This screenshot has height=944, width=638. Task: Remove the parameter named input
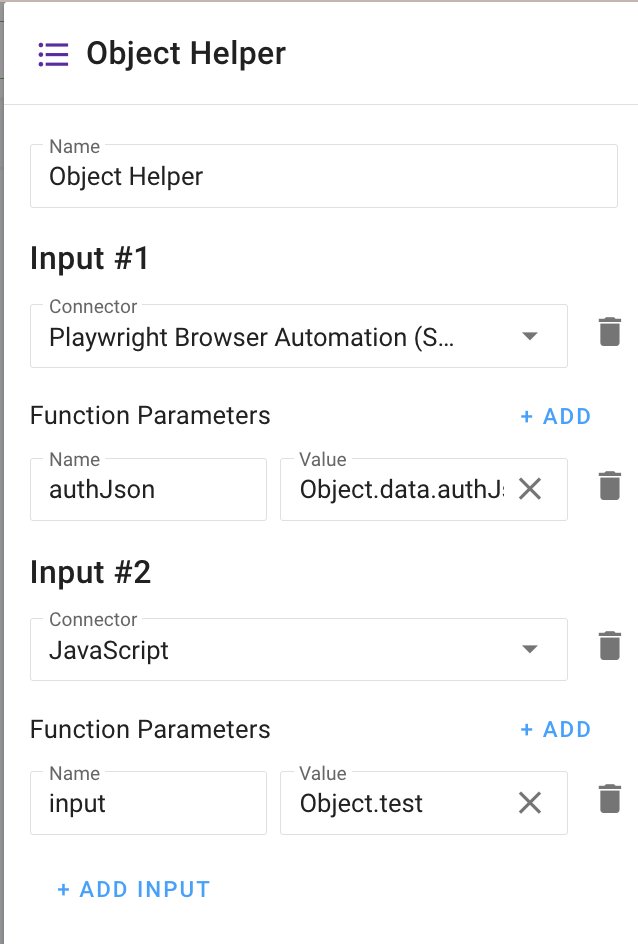coord(609,799)
